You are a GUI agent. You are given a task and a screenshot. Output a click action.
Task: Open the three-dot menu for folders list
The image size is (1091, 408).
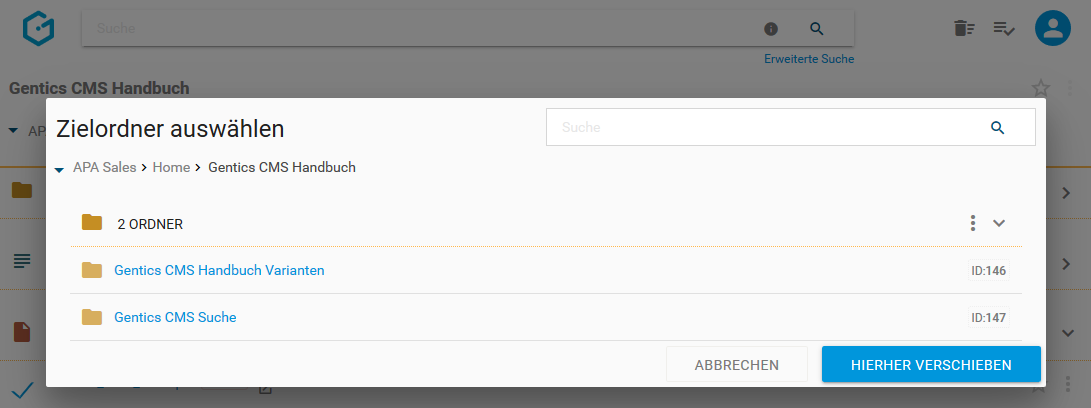click(x=972, y=223)
